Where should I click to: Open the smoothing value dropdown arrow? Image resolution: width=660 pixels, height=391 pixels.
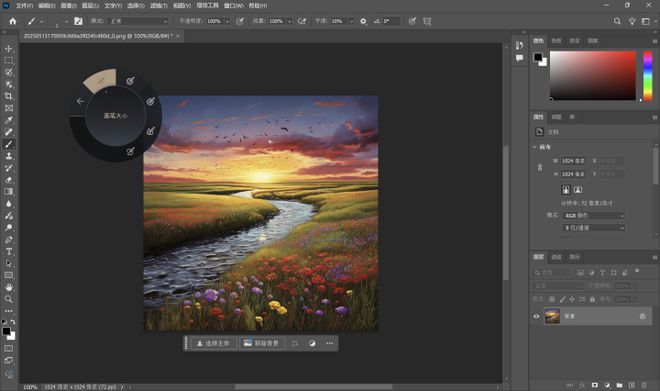coord(351,21)
